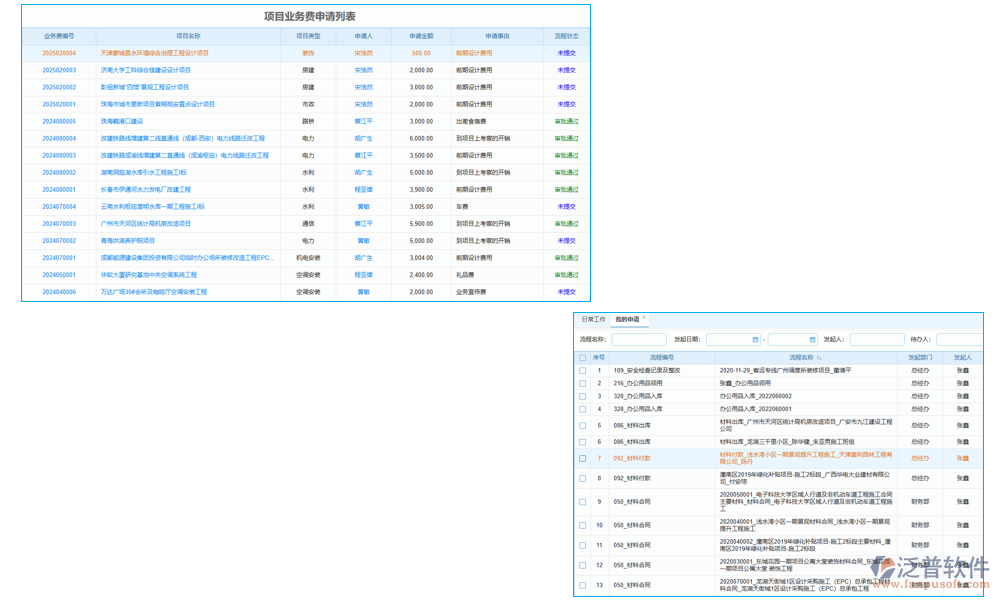The image size is (1000, 600).
Task: Select the 我的申请 tab
Action: point(627,319)
